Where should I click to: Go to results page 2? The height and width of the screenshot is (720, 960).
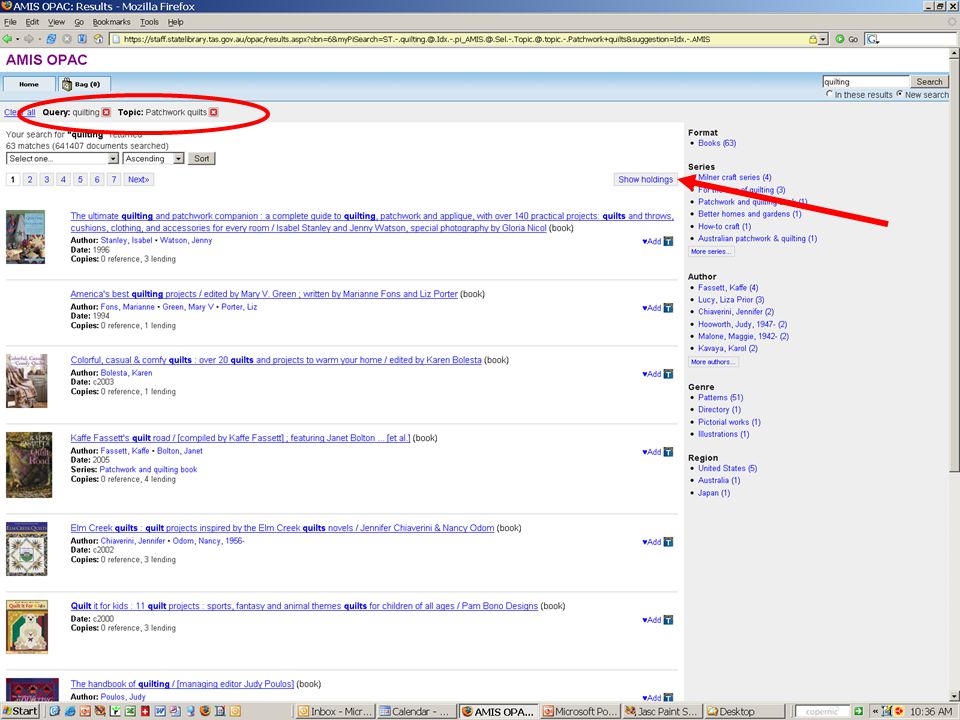point(29,179)
